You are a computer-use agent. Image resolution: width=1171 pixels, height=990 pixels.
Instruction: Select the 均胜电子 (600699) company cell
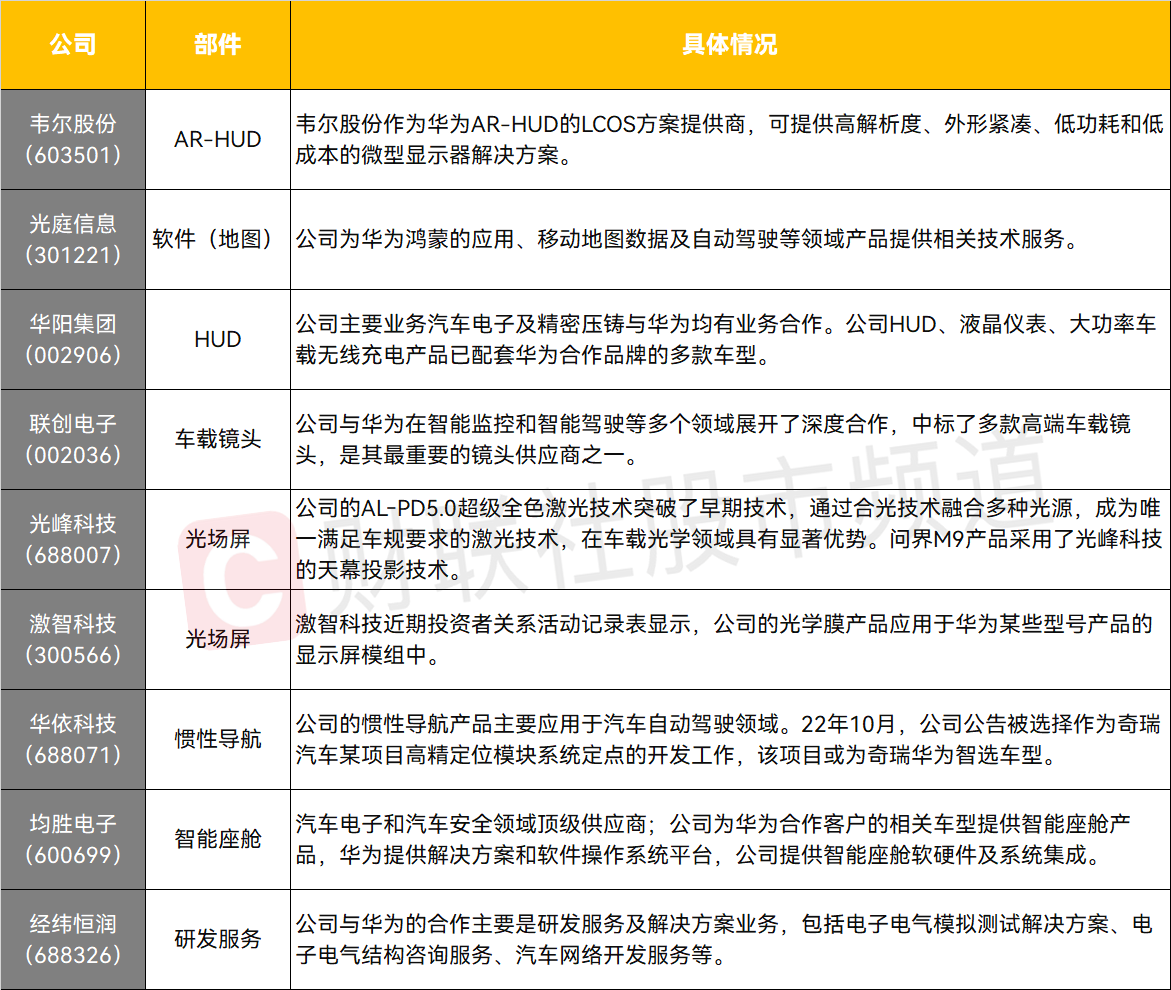click(73, 840)
